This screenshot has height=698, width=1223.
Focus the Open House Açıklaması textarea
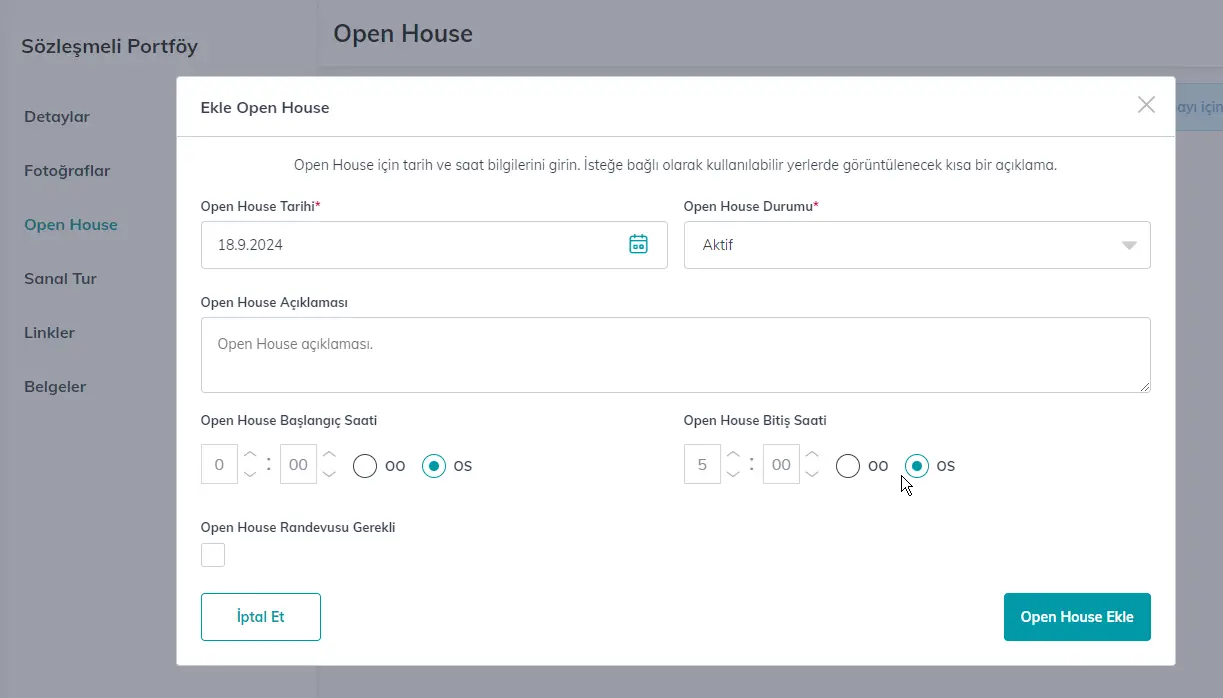[676, 355]
